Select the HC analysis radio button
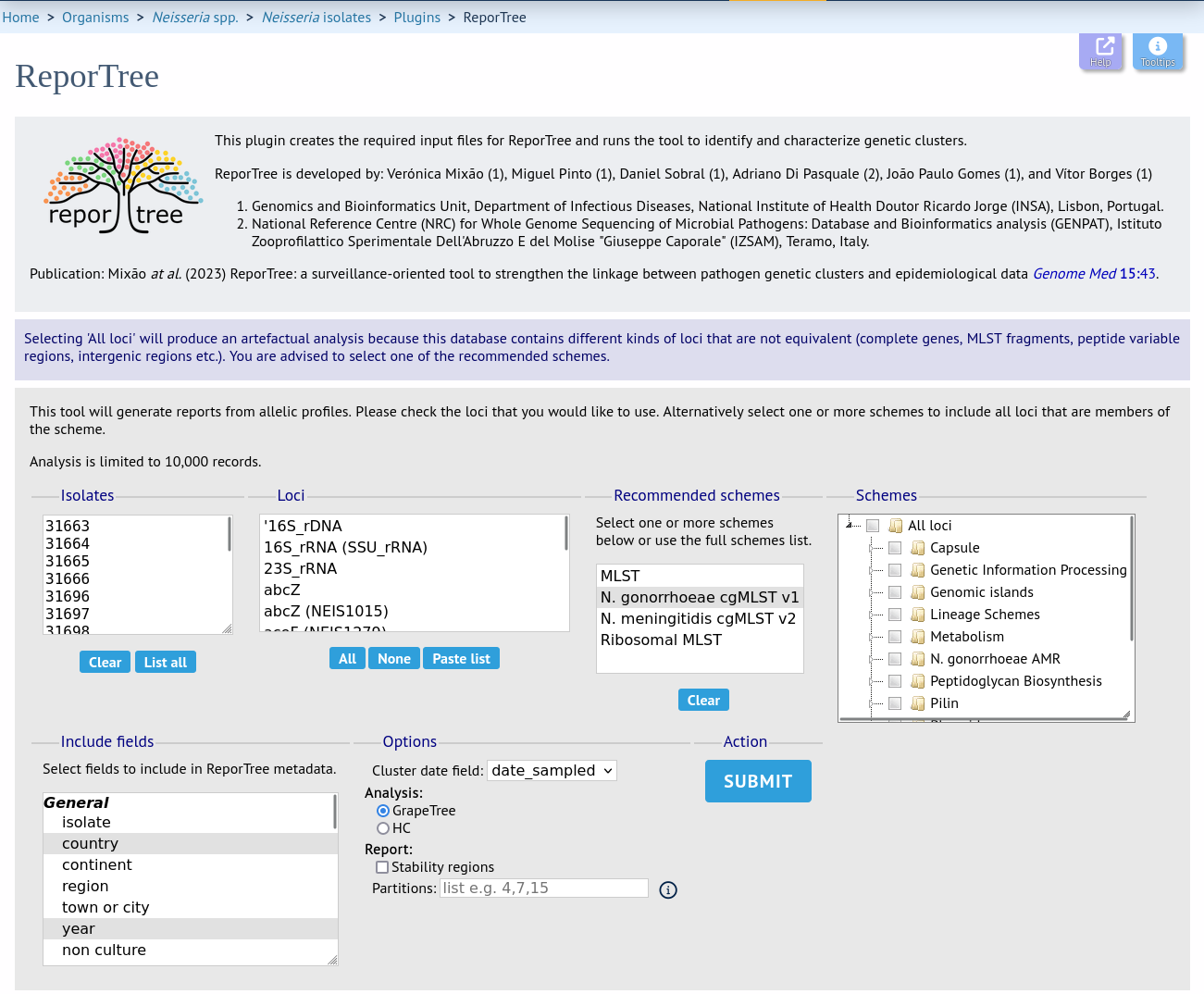Screen dimensions: 1204x994 point(383,828)
